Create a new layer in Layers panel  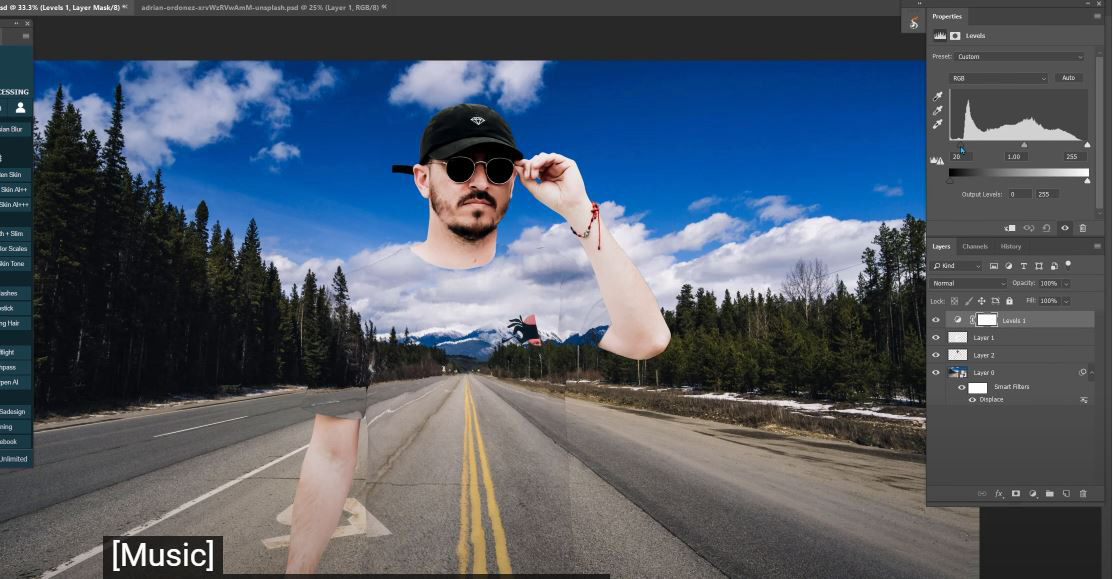[x=1066, y=494]
